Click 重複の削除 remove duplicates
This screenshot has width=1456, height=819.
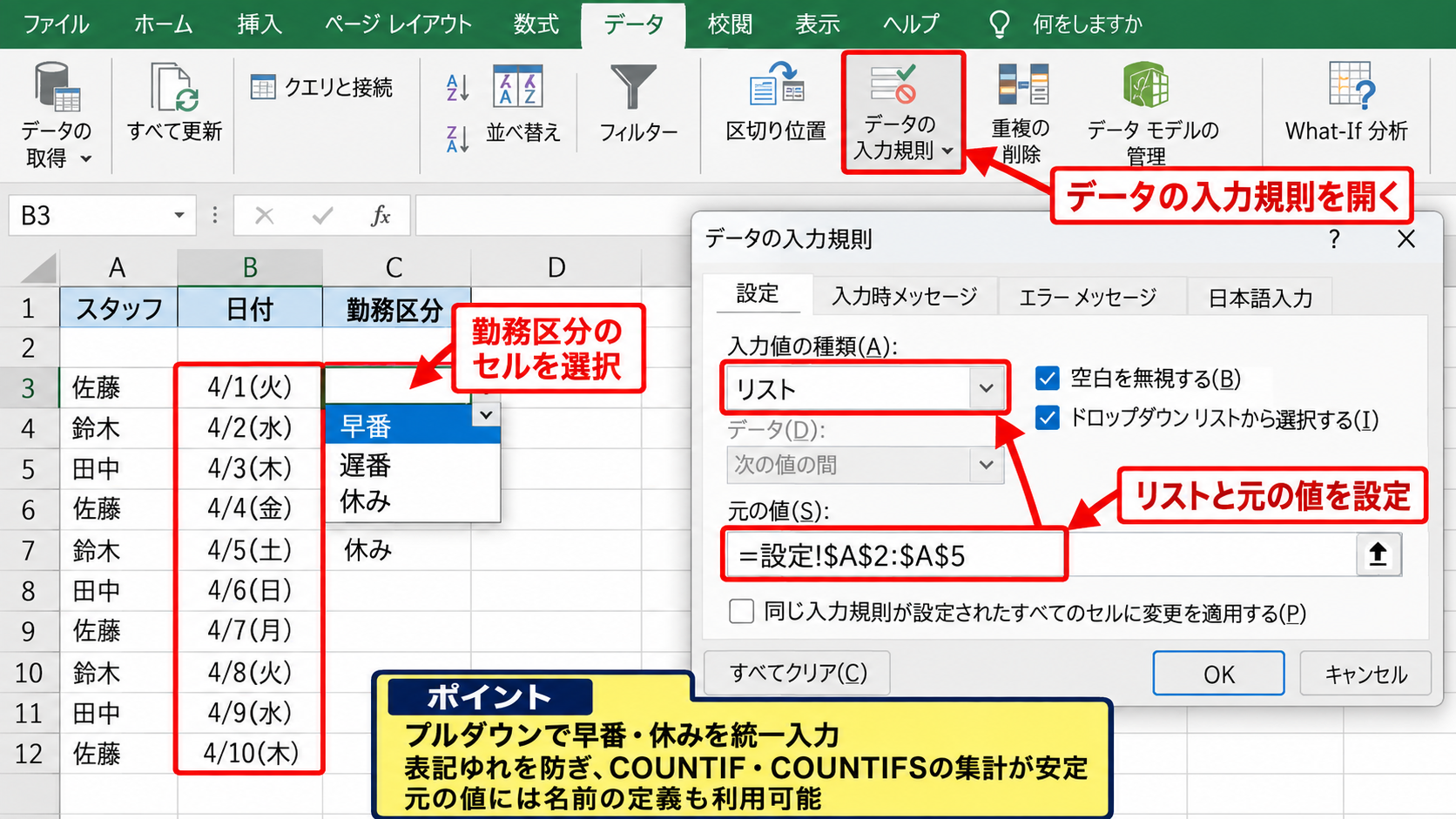(x=1021, y=113)
